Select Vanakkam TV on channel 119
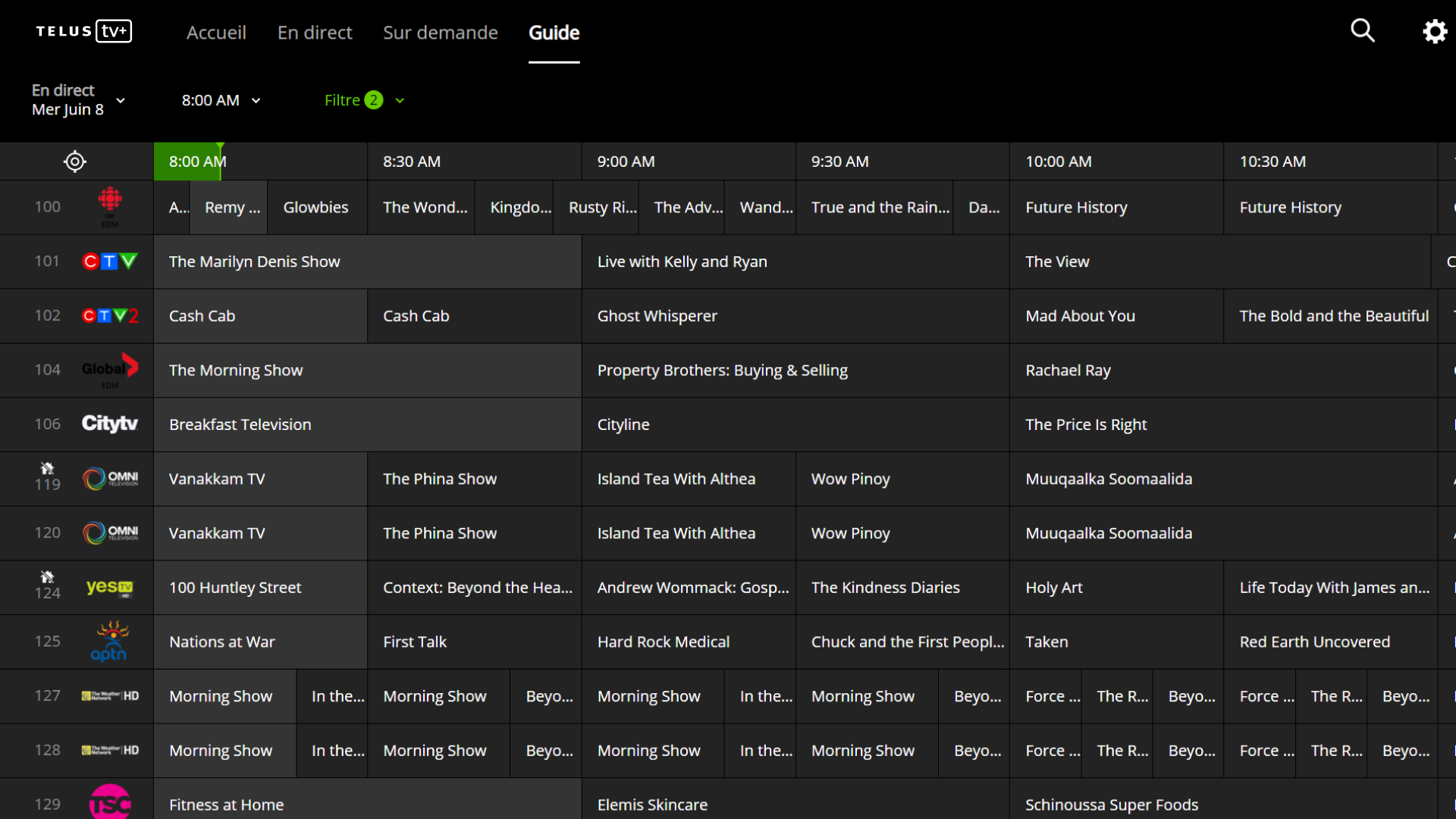The image size is (1456, 819). coord(260,479)
